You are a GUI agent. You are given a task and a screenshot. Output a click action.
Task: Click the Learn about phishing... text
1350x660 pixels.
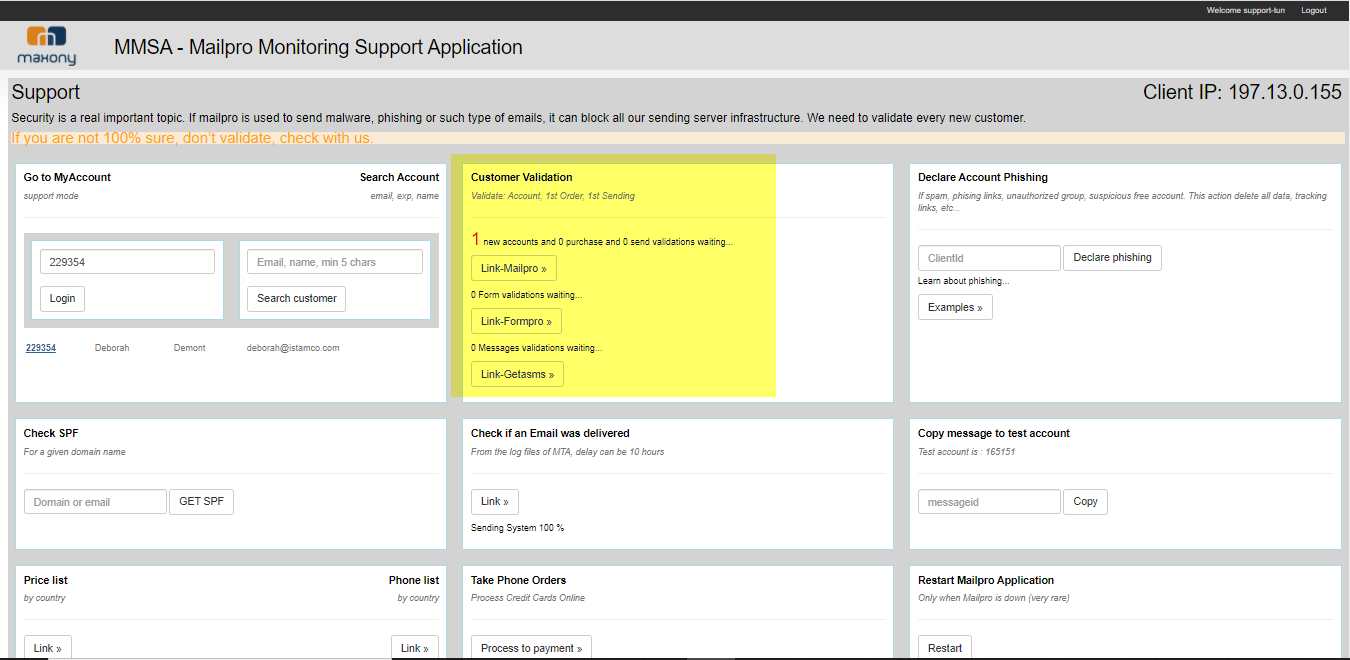pos(963,281)
